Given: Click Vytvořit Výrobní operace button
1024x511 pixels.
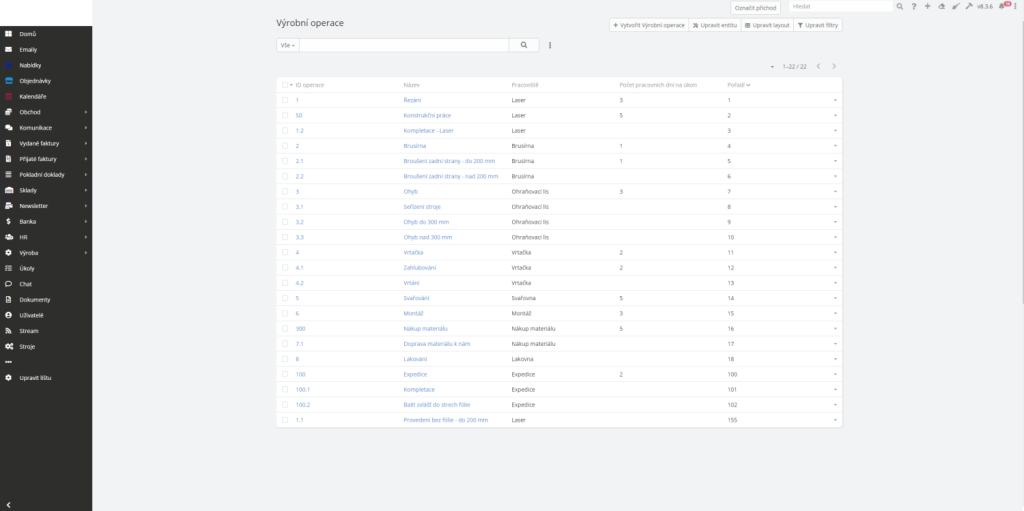Looking at the screenshot, I should click(x=649, y=24).
